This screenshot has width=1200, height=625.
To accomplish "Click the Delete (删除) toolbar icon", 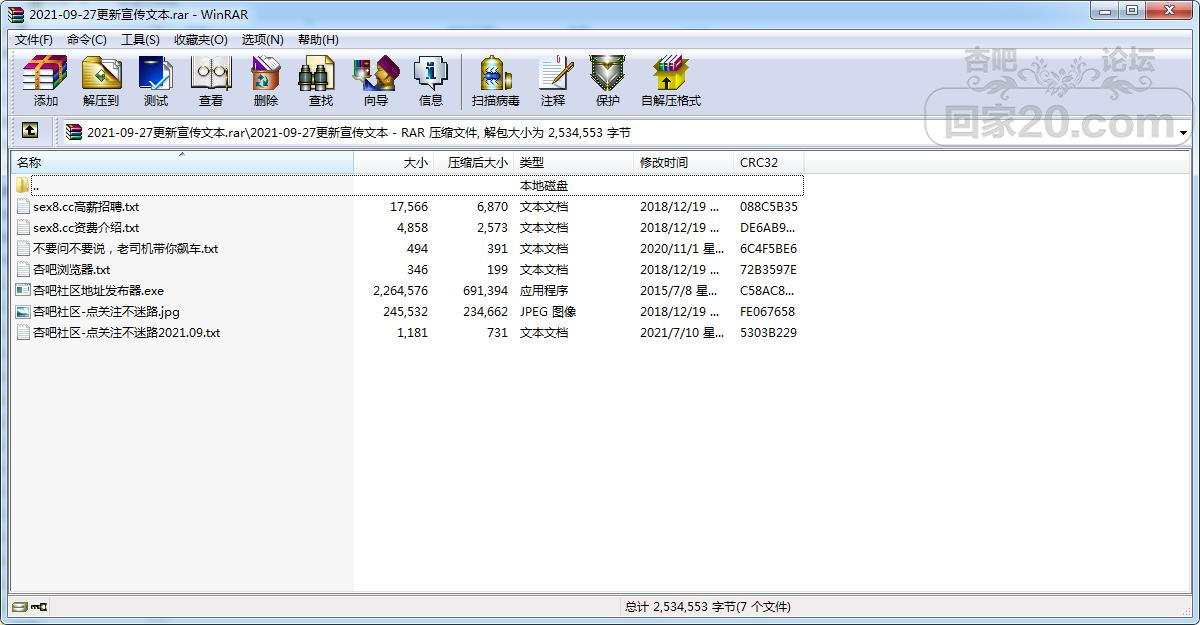I will [266, 73].
